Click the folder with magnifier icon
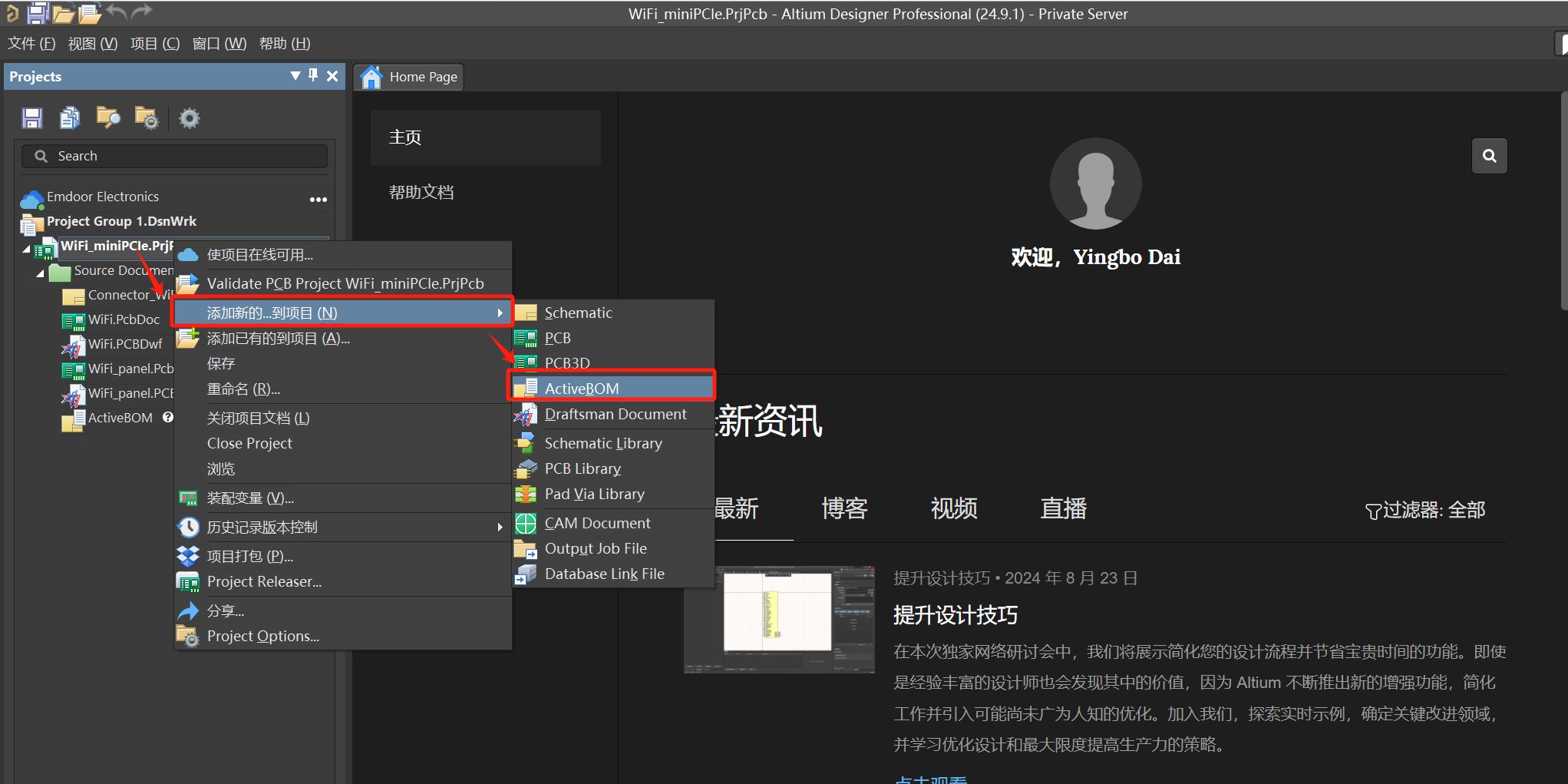This screenshot has height=784, width=1568. point(108,117)
